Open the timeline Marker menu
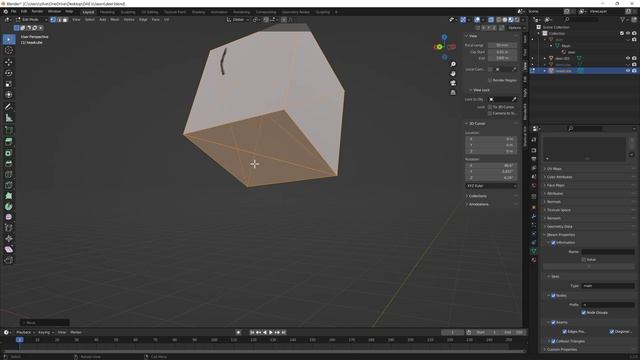 click(76, 332)
